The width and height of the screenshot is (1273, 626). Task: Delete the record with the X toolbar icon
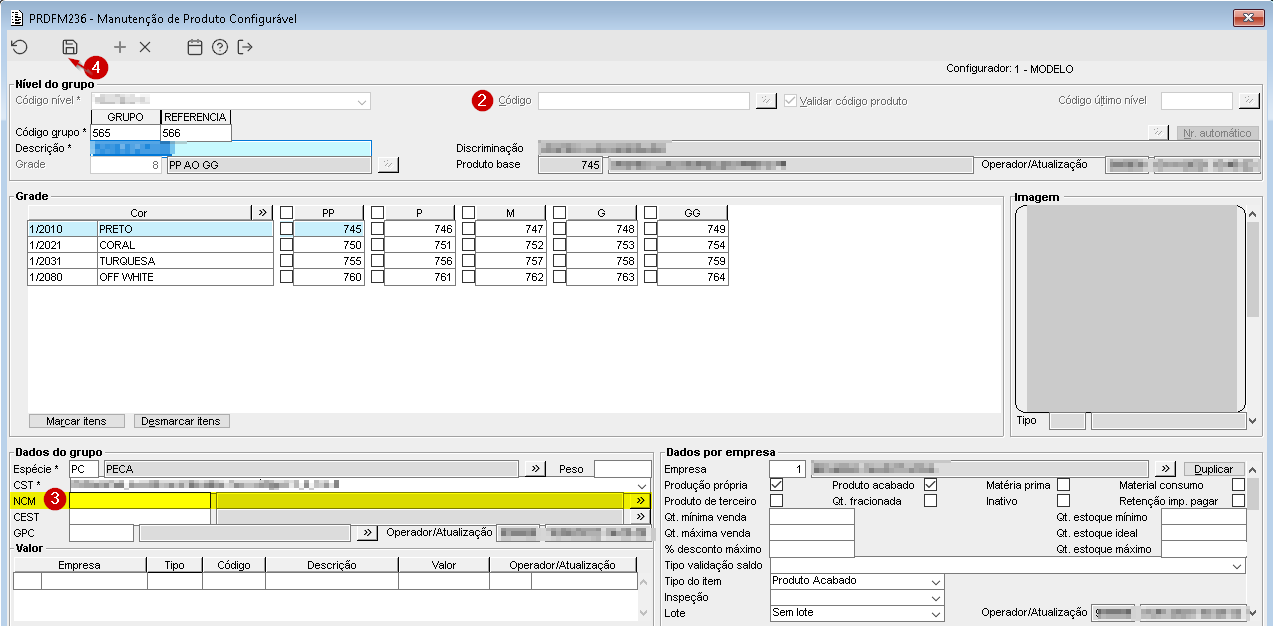[145, 47]
